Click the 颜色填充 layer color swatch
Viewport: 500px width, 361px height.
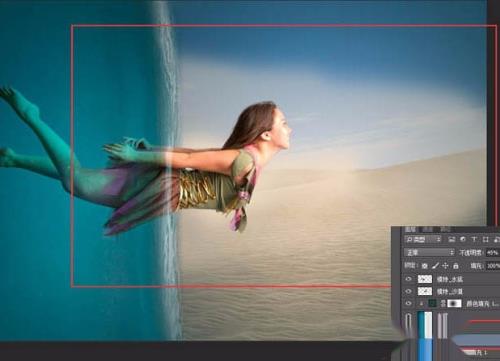coord(433,303)
